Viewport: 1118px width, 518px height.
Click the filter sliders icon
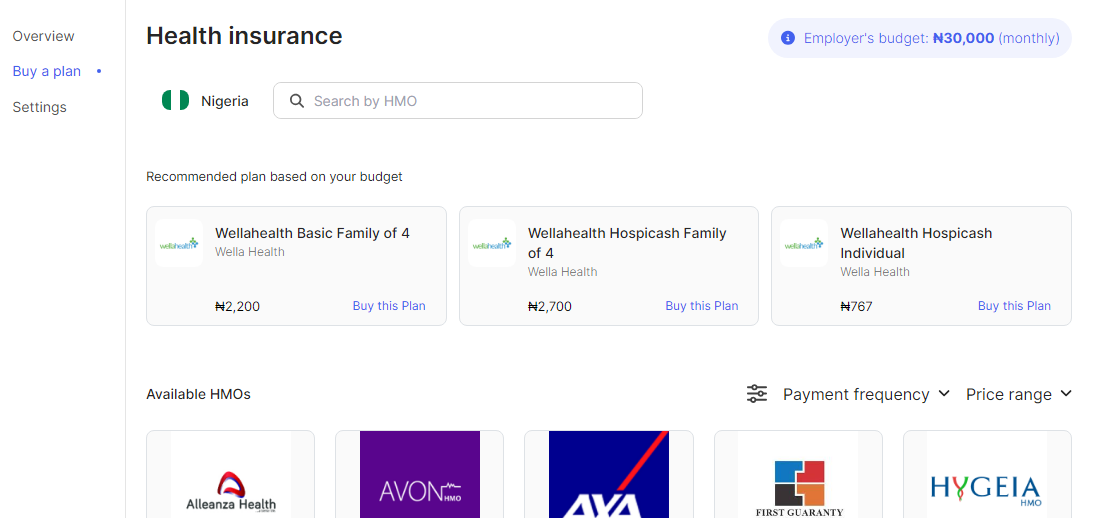coord(757,394)
